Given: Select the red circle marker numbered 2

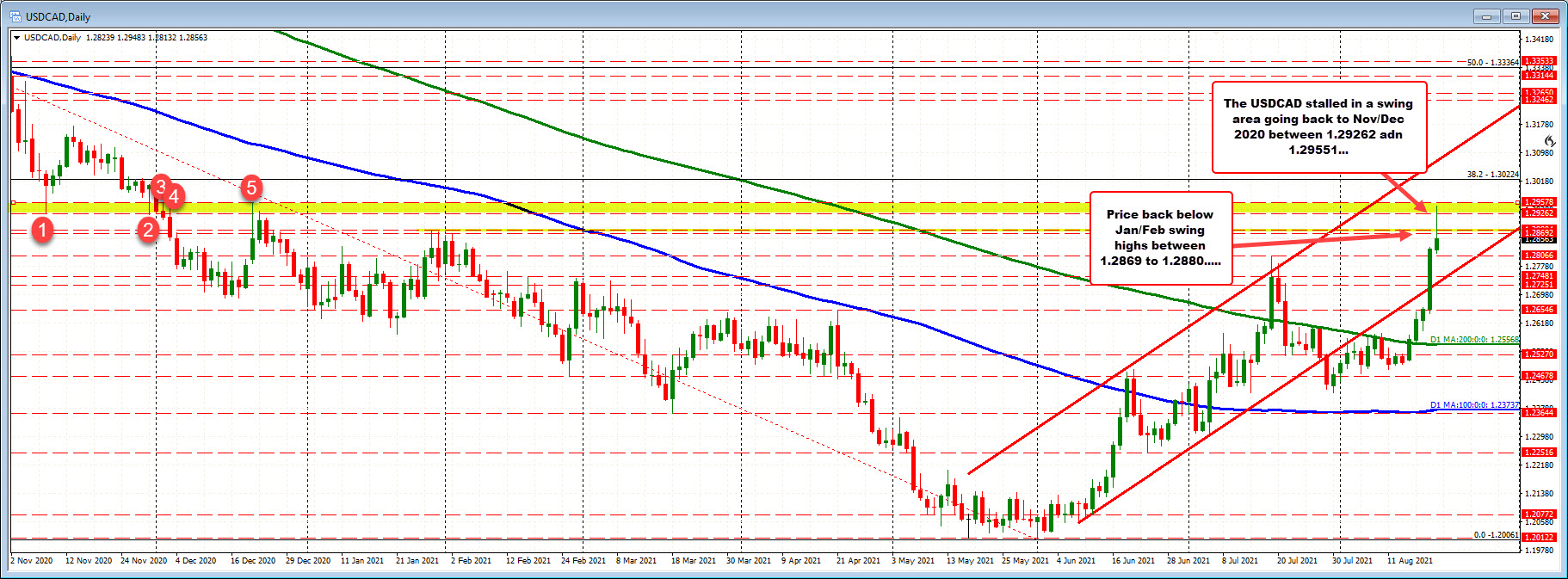Looking at the screenshot, I should (x=149, y=229).
